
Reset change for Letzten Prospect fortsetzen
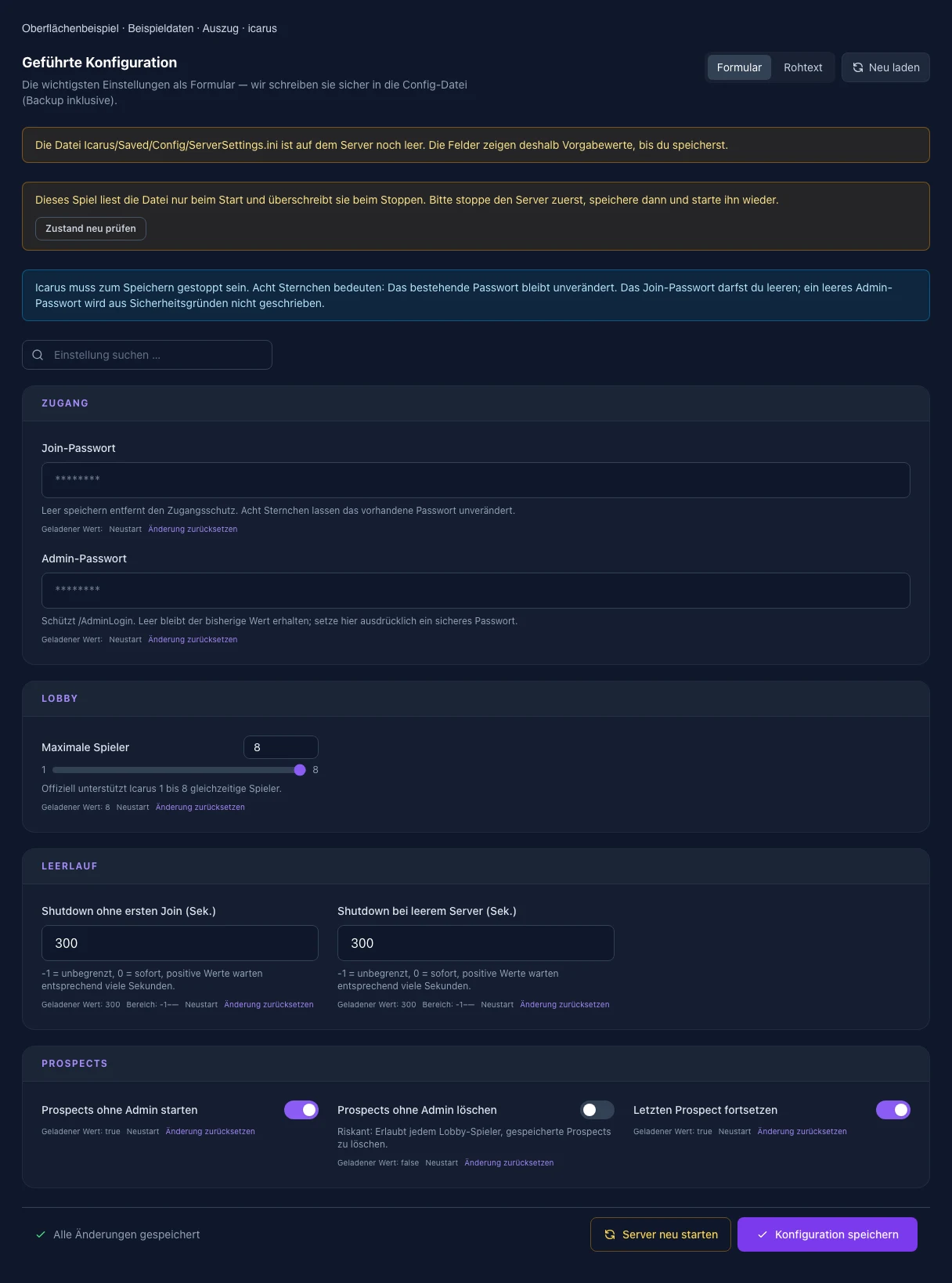coord(802,1132)
